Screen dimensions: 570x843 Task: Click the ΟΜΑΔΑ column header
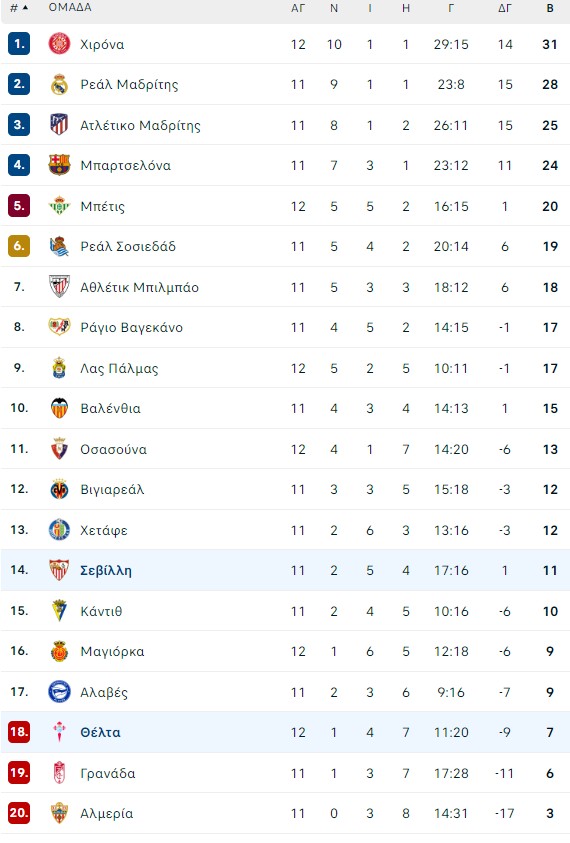click(70, 8)
